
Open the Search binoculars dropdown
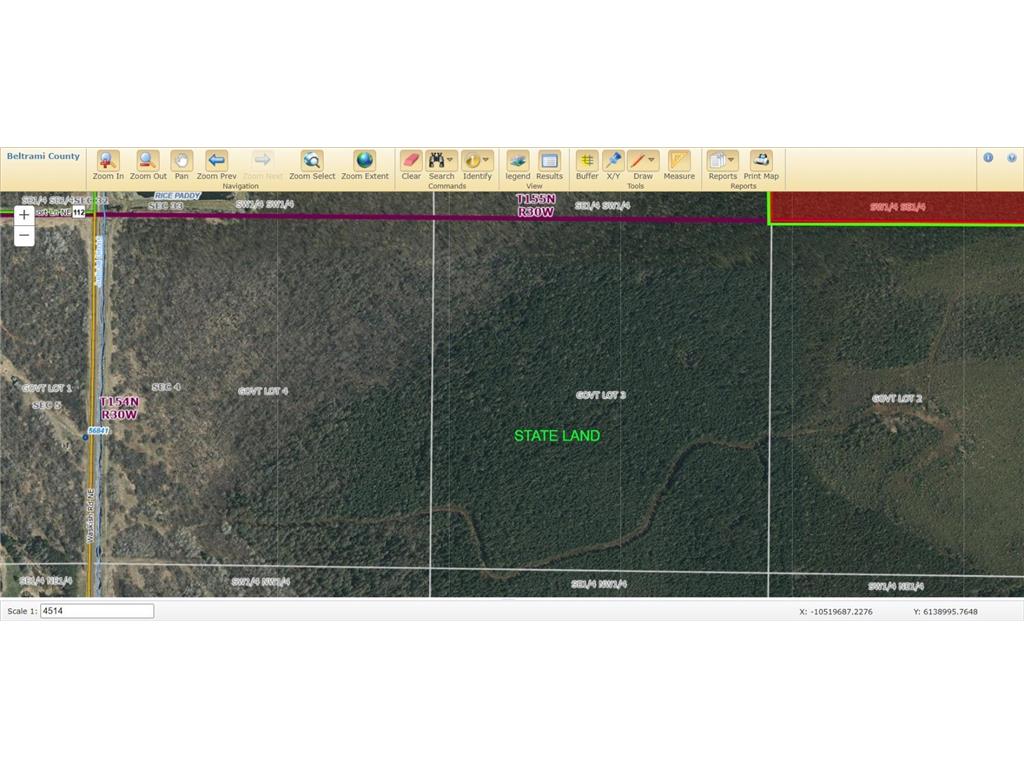(x=451, y=160)
